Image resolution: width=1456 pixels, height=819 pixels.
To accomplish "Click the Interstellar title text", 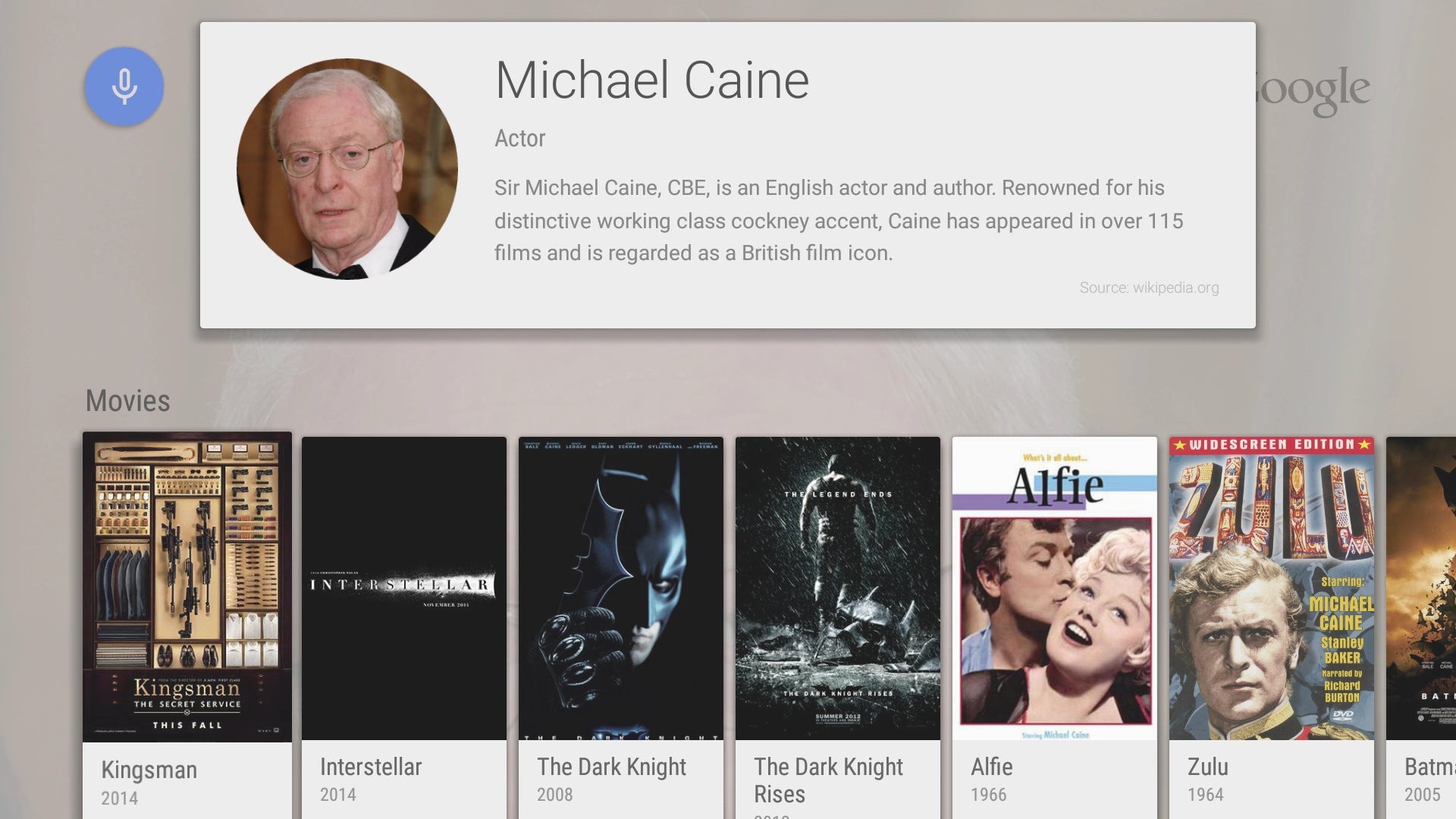I will click(370, 767).
